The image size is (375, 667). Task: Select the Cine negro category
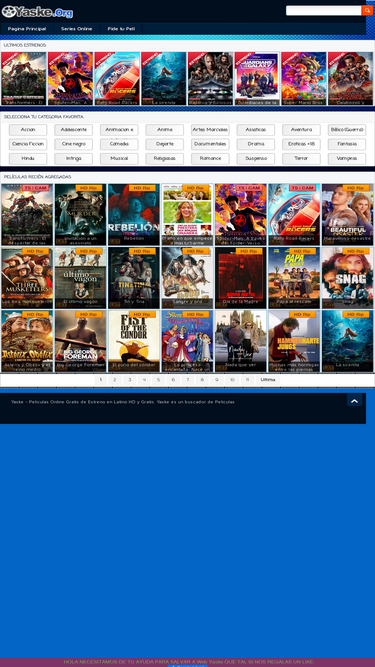(x=74, y=144)
